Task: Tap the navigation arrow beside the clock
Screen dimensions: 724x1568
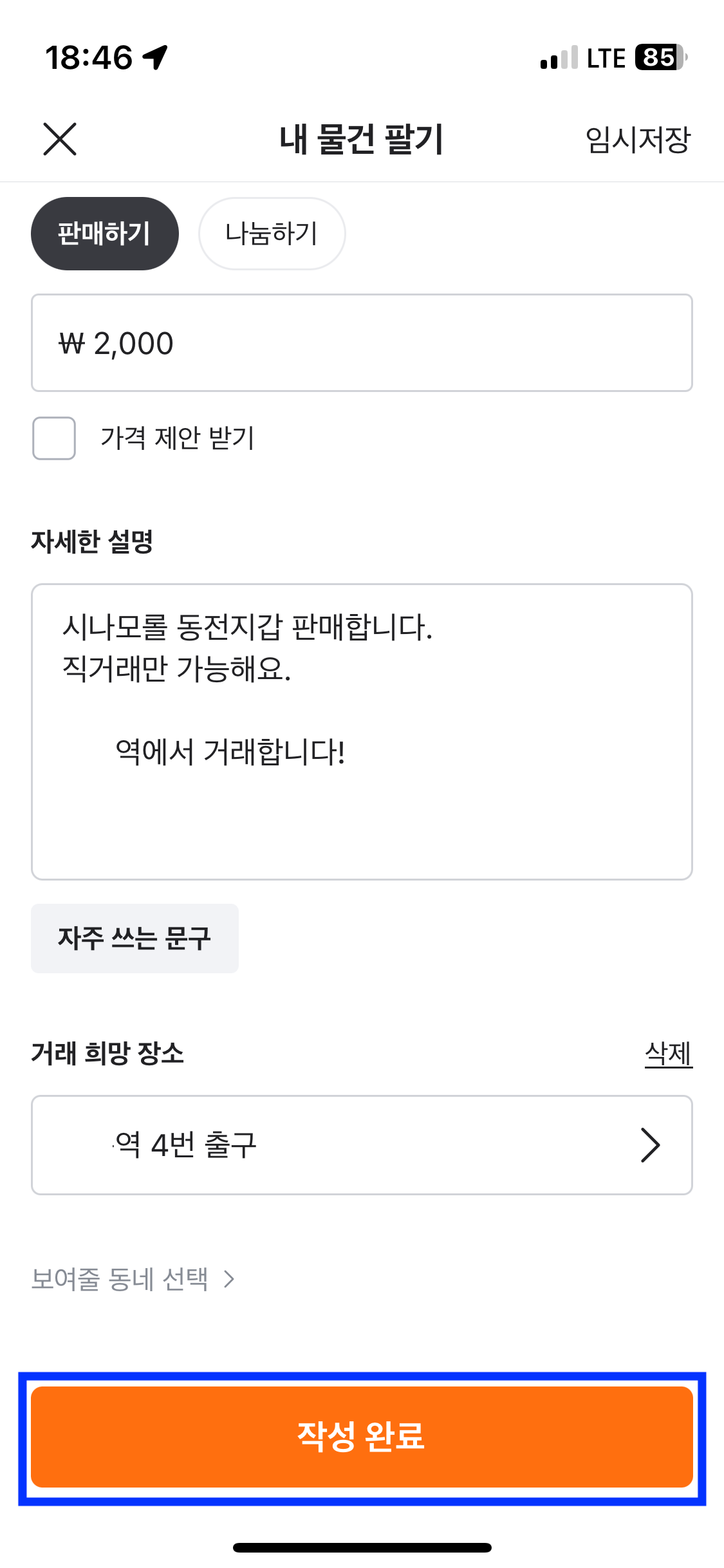Action: 154,57
